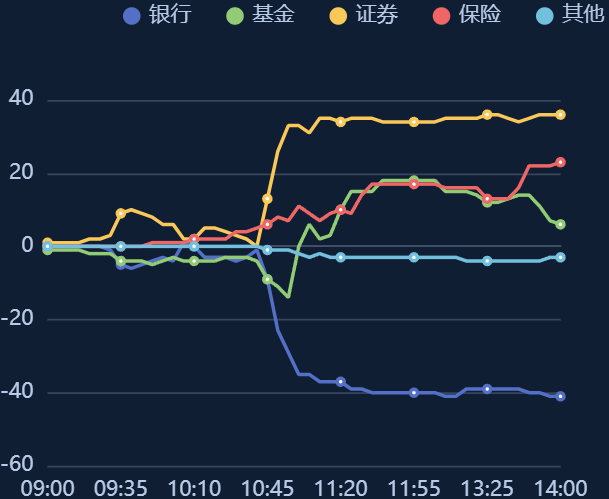609x499 pixels.
Task: Click the red 保险 marker at 11:55
Action: tap(414, 184)
